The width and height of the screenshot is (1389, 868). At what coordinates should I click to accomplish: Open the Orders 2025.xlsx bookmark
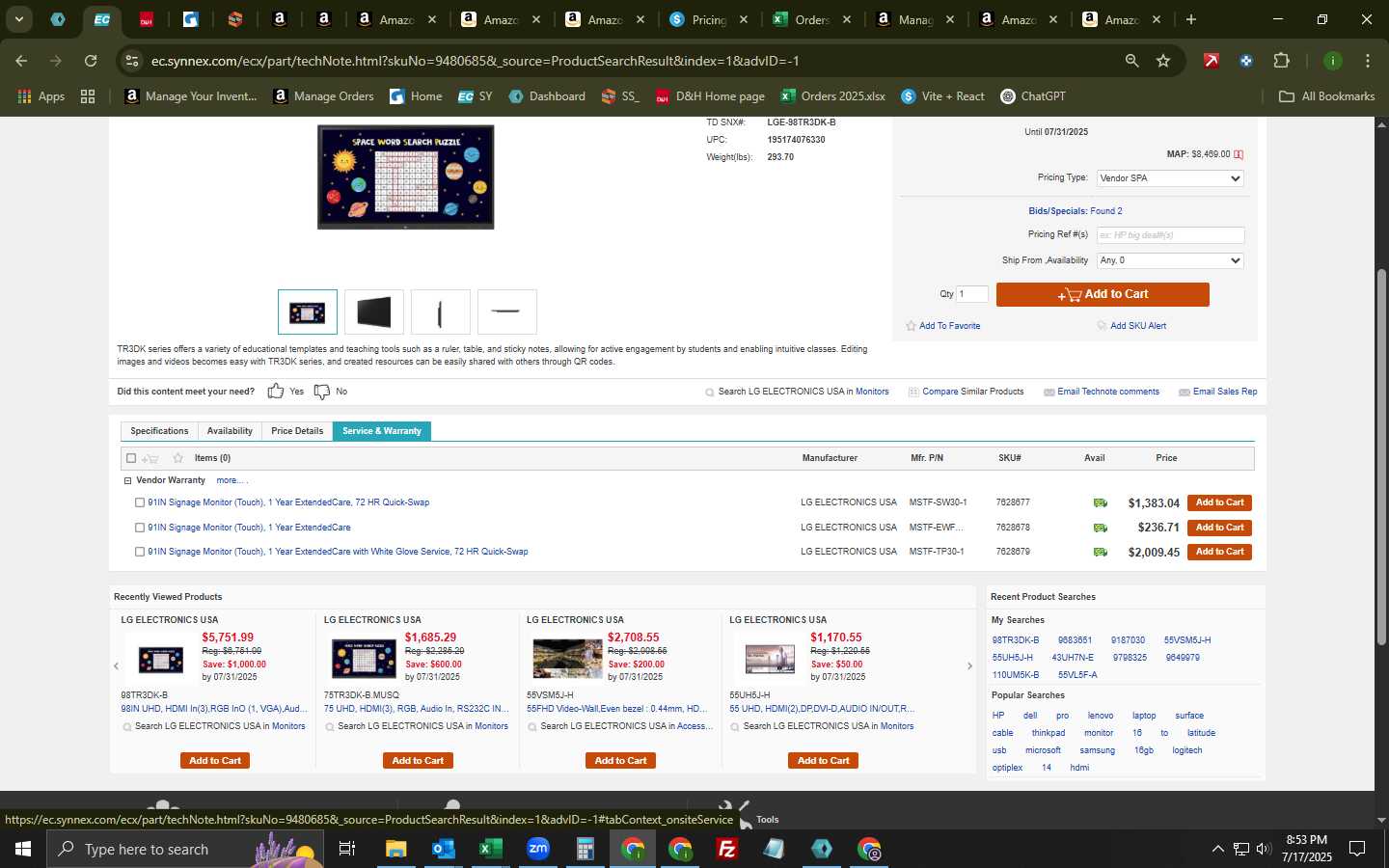pos(833,96)
